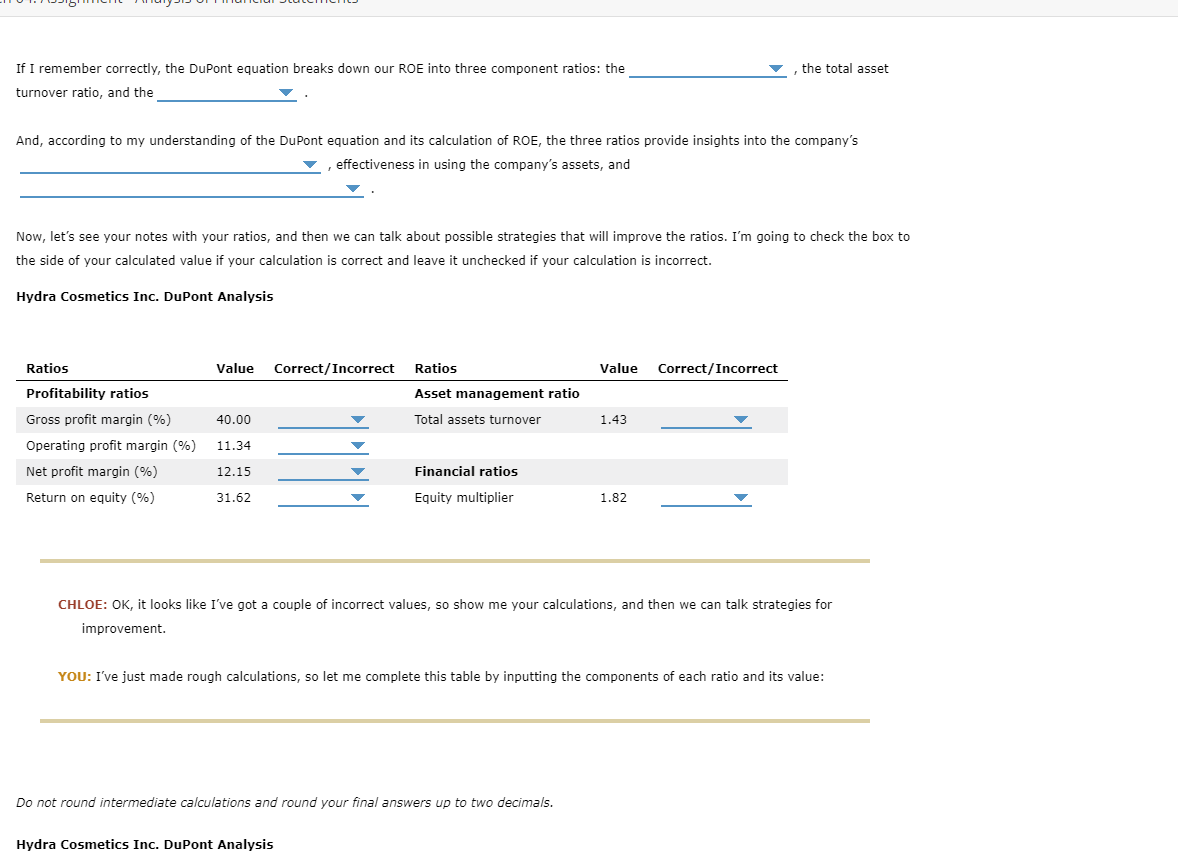
Task: Click the Operating profit margin value 11.34
Action: click(x=234, y=446)
